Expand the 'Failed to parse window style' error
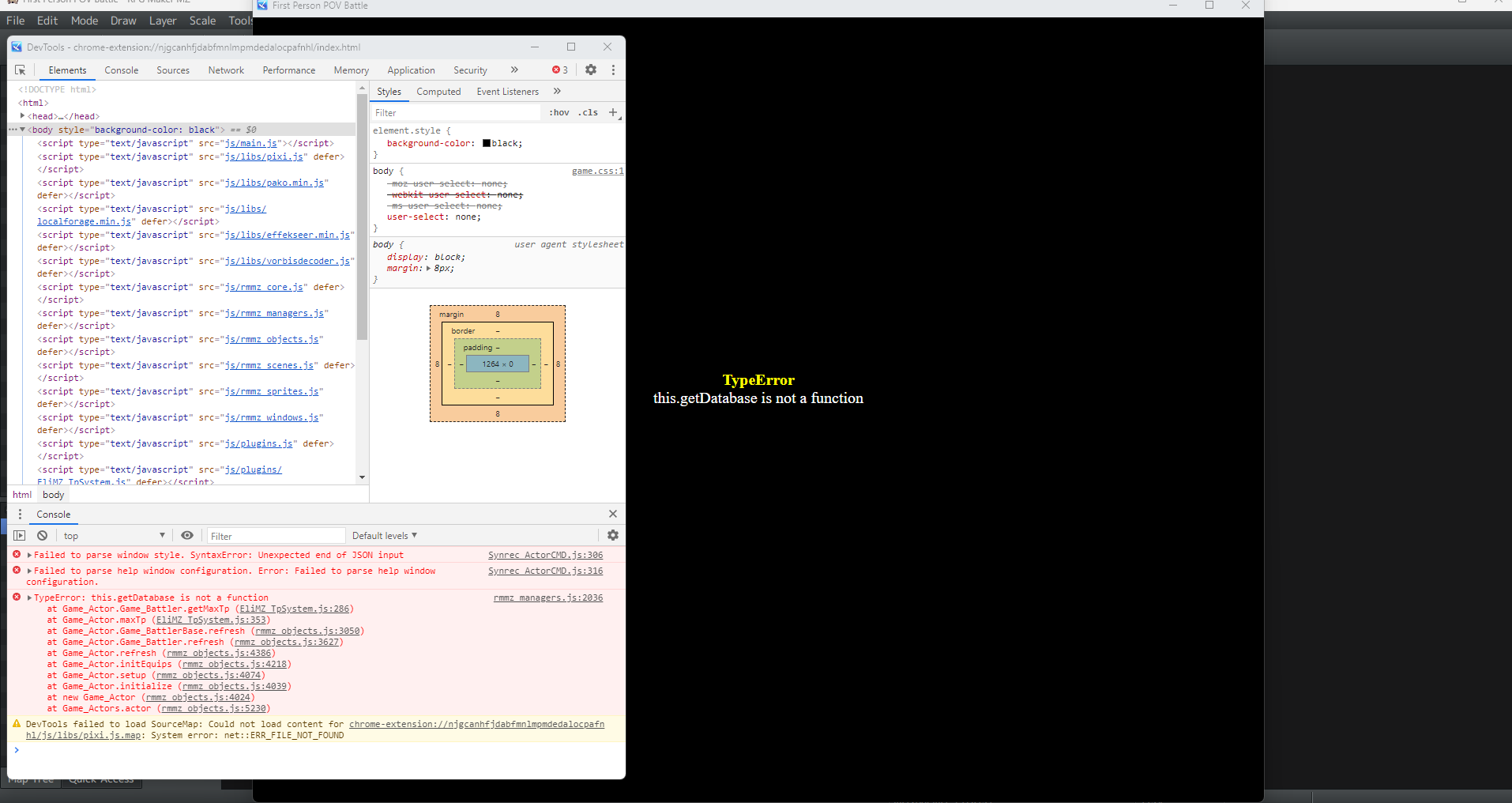The width and height of the screenshot is (1512, 803). tap(29, 555)
